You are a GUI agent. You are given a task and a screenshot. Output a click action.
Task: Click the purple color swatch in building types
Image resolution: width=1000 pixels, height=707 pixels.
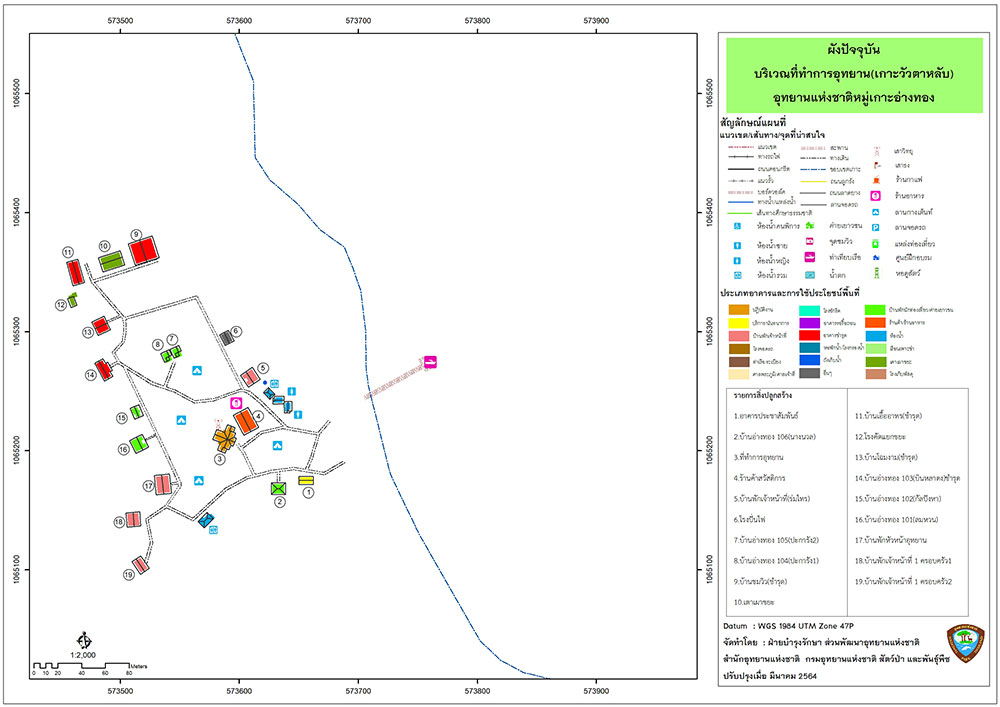tap(809, 323)
